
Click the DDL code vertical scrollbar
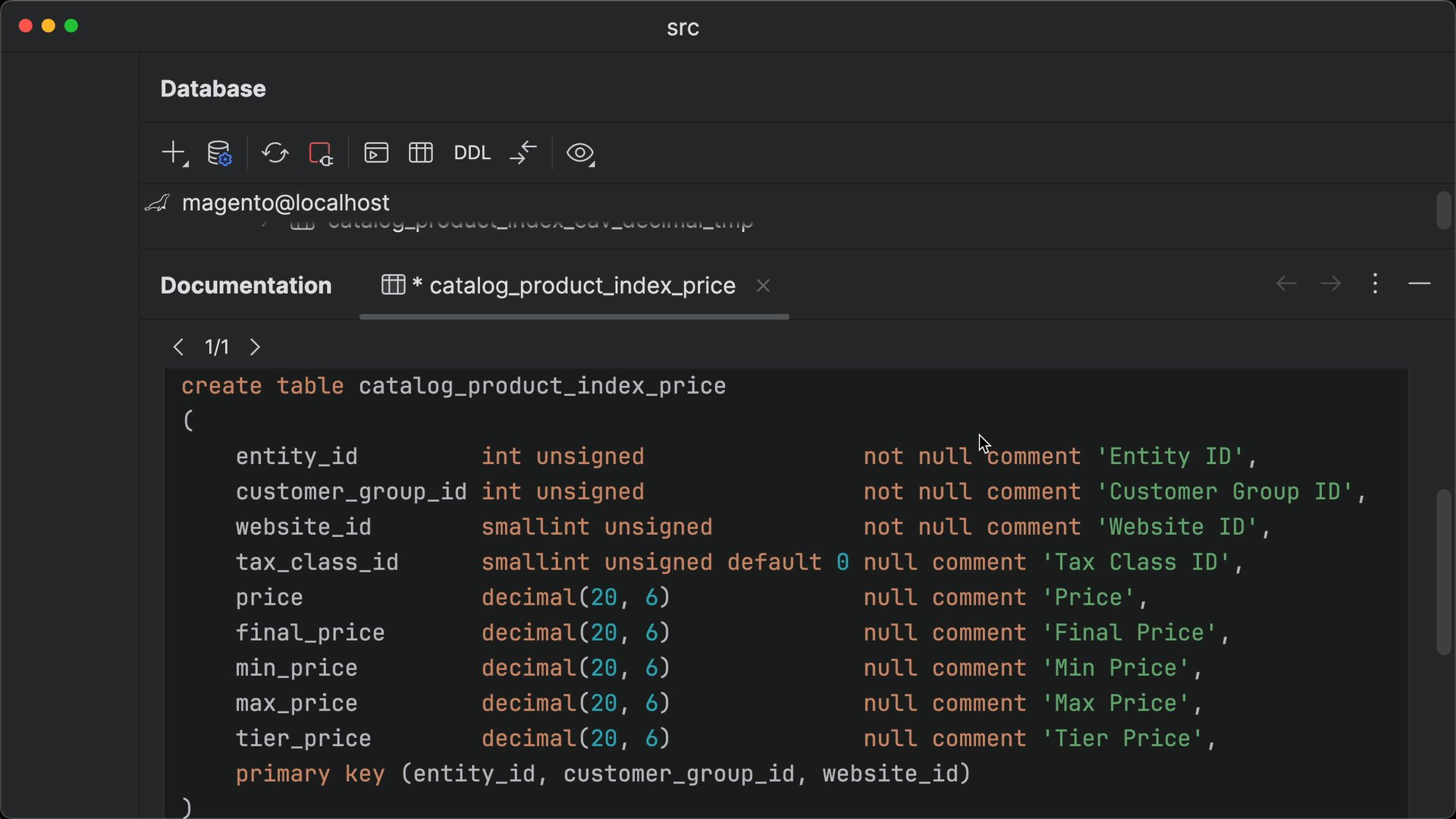point(1444,573)
